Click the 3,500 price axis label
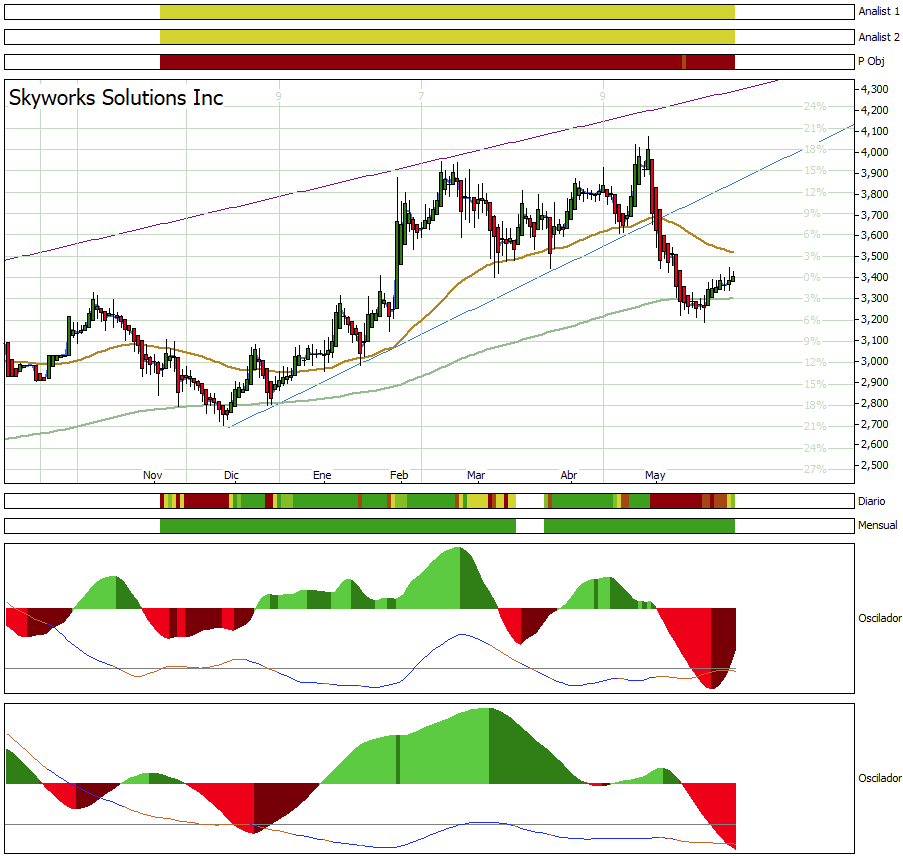903x856 pixels. [875, 256]
